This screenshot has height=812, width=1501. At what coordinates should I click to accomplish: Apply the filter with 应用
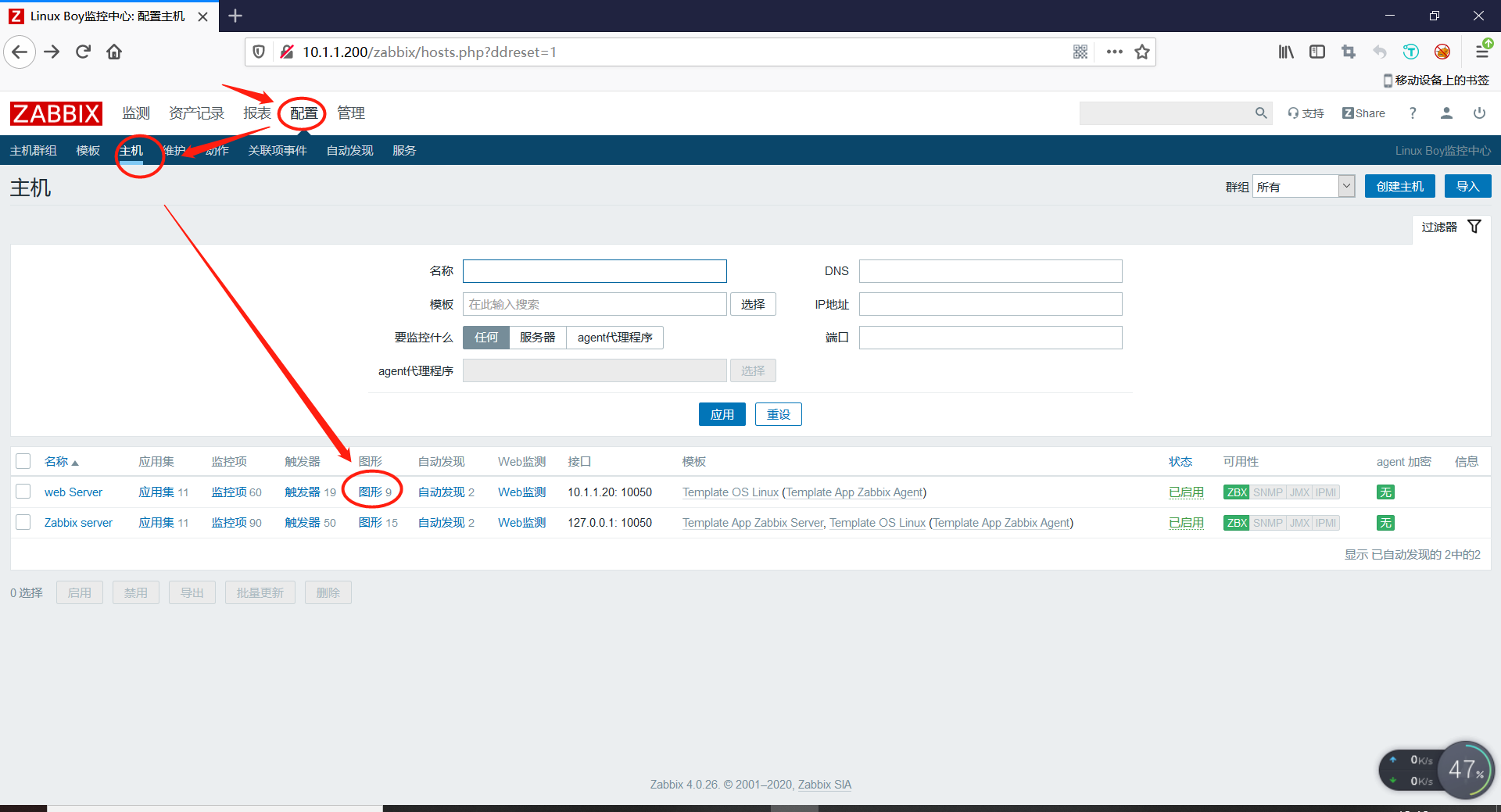(722, 414)
